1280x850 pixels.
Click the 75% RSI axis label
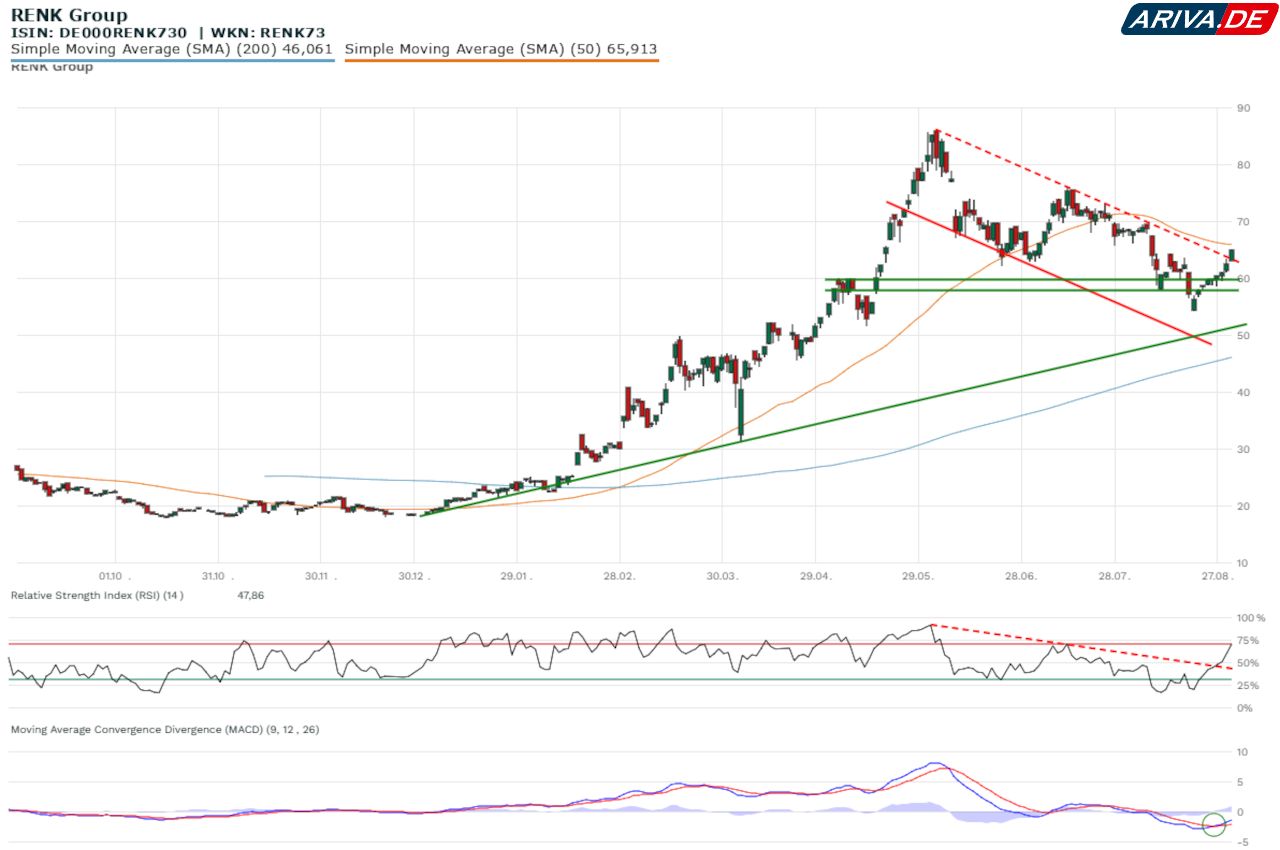pyautogui.click(x=1248, y=641)
